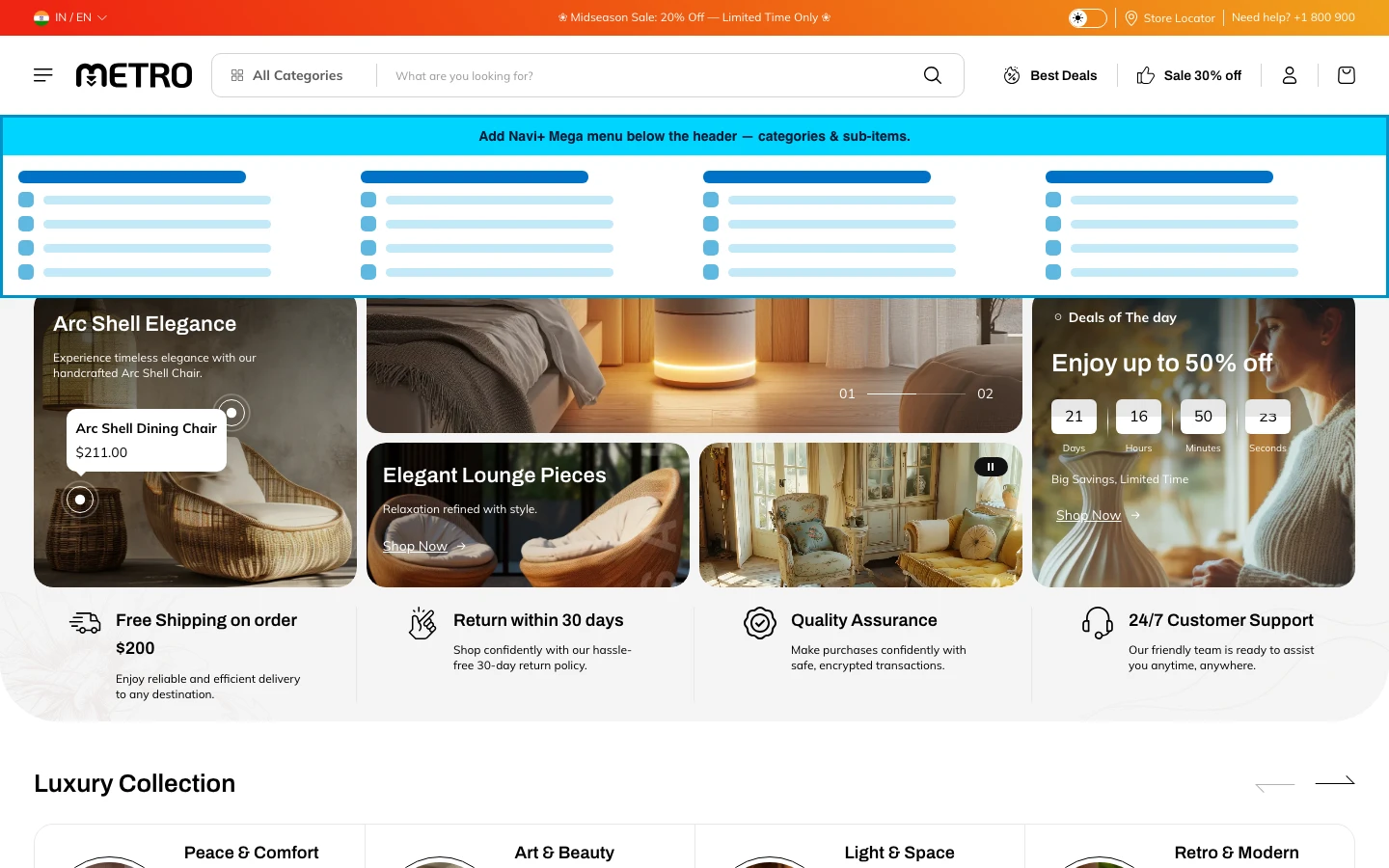The width and height of the screenshot is (1389, 868).
Task: Click the Navi+ Mega menu banner text
Action: (694, 136)
